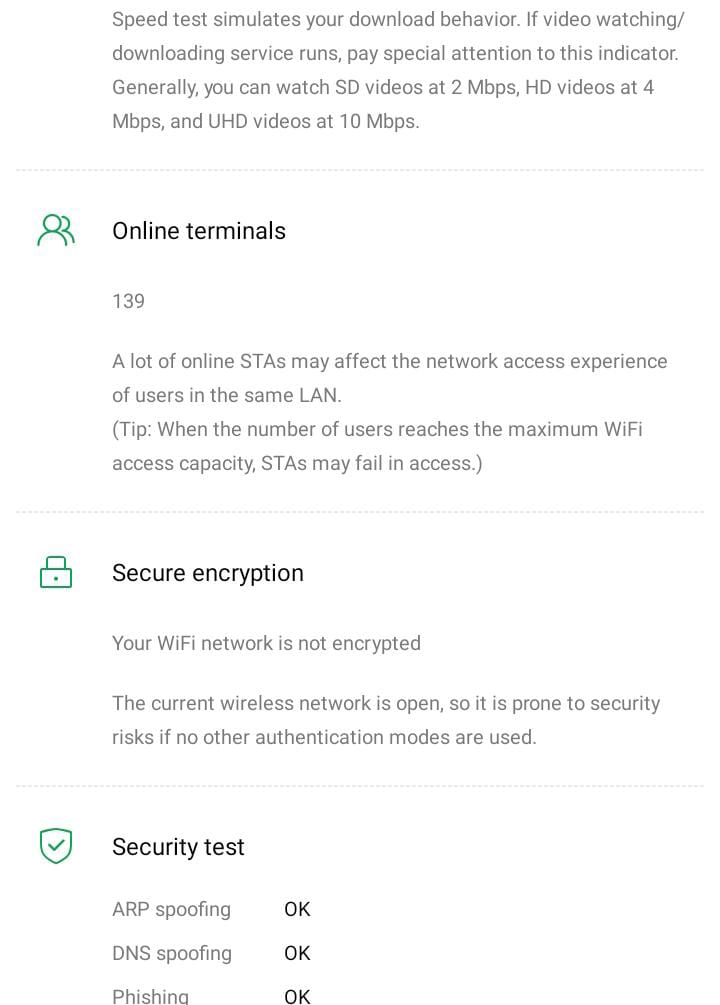Open the Security test heading
This screenshot has width=720, height=1005.
click(178, 847)
